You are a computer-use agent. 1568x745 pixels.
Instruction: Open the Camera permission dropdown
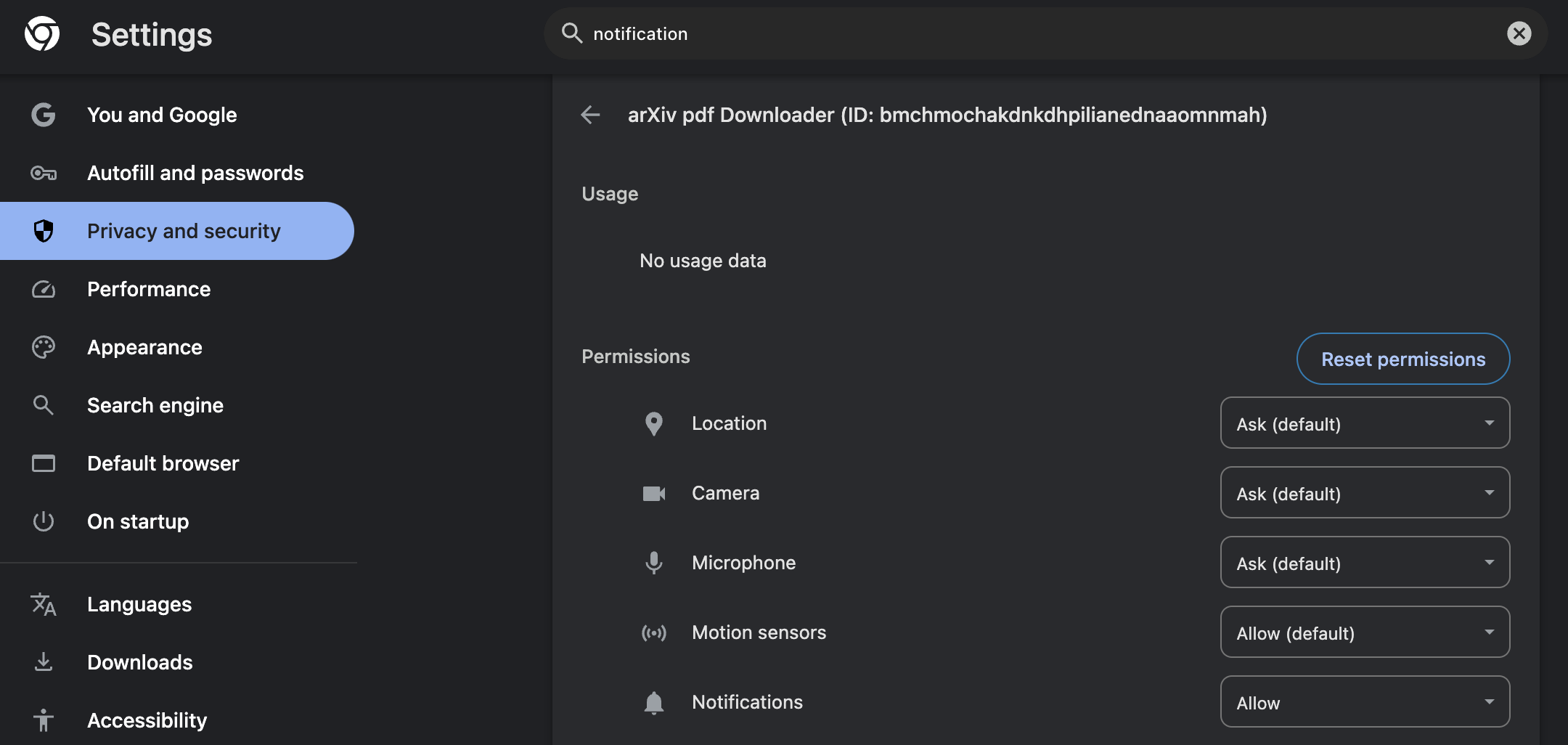[1365, 493]
